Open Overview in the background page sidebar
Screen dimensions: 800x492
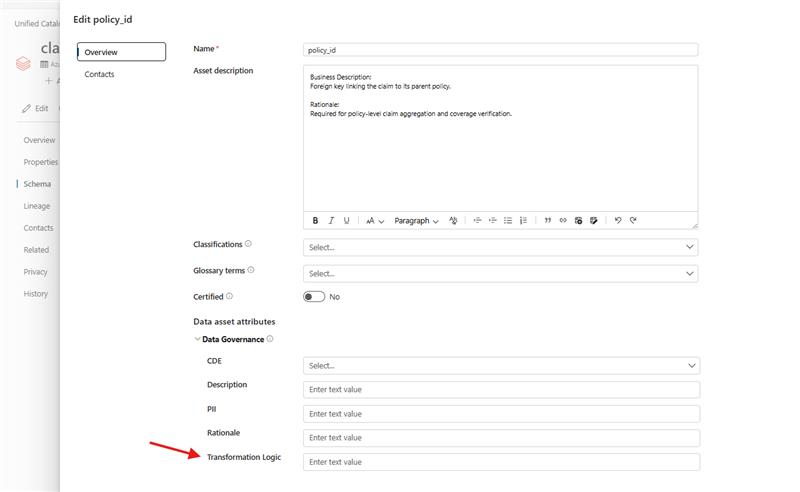(39, 140)
